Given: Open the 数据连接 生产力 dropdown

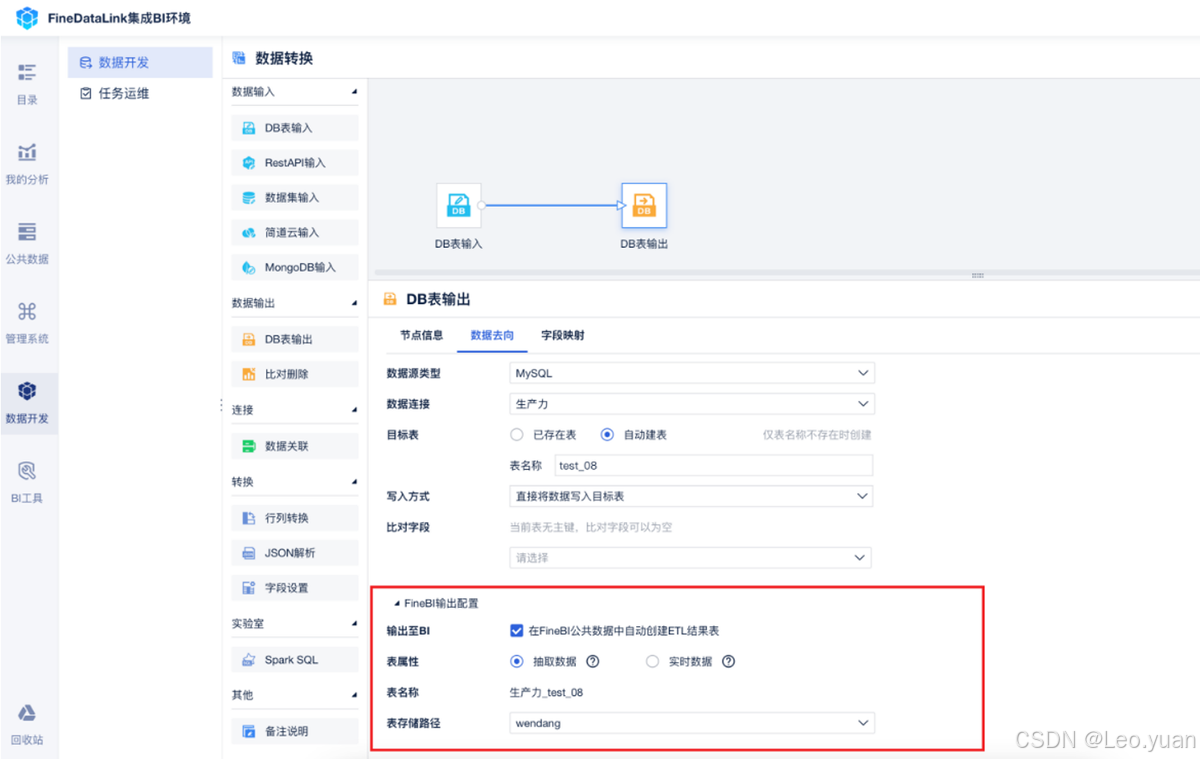Looking at the screenshot, I should [x=692, y=404].
